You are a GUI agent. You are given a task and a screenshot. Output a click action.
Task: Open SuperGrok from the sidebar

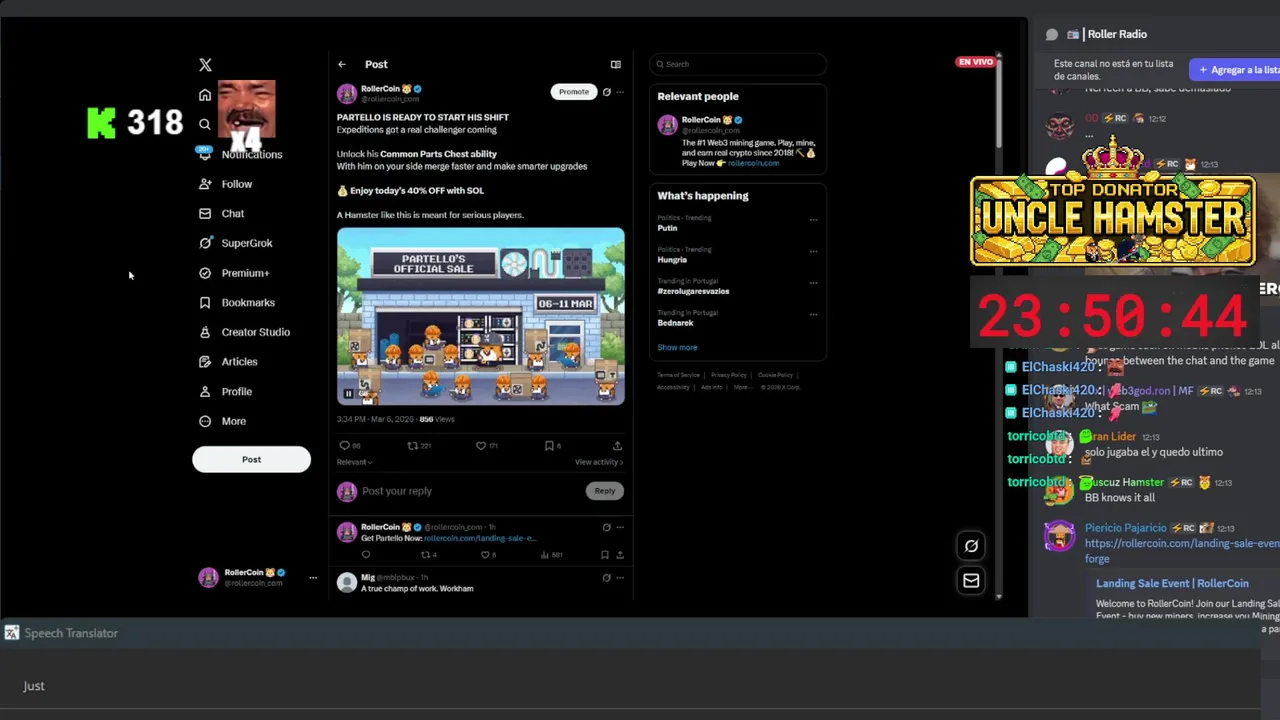(235, 243)
